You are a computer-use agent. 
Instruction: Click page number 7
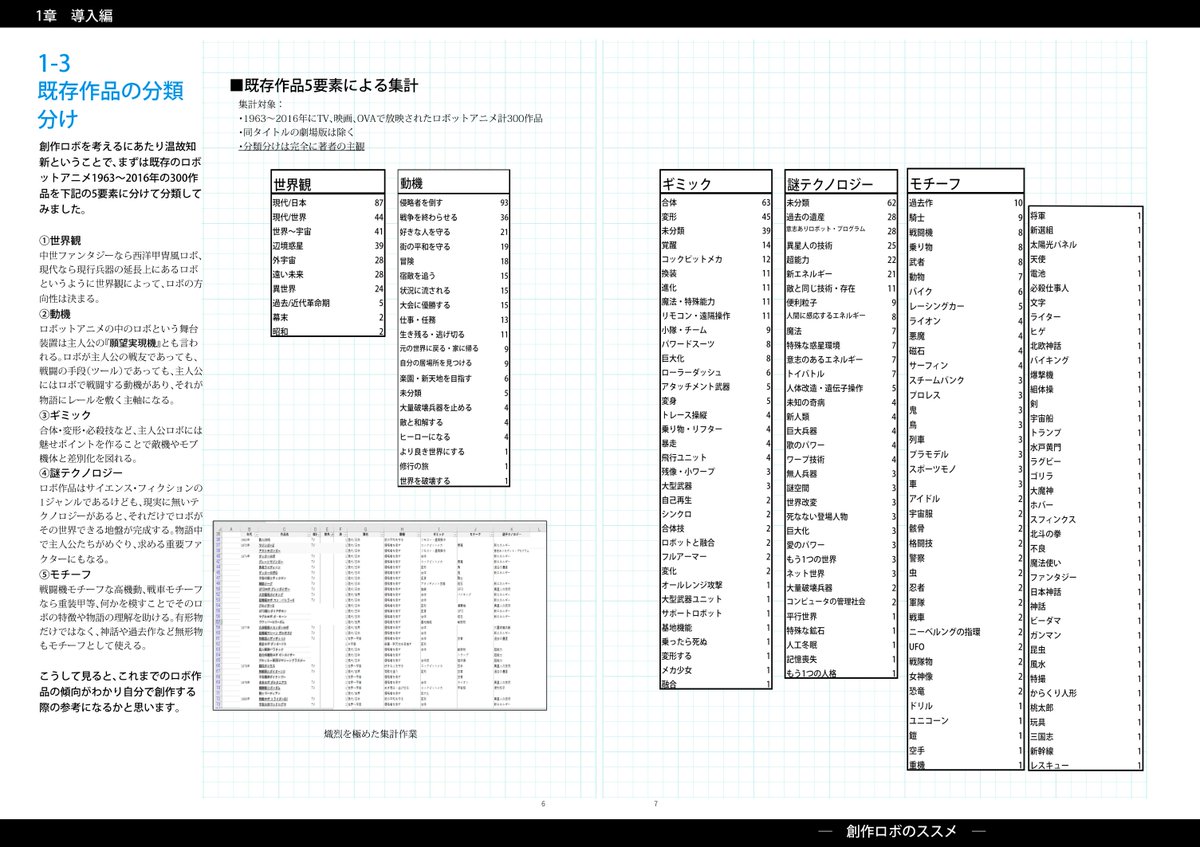click(x=656, y=804)
